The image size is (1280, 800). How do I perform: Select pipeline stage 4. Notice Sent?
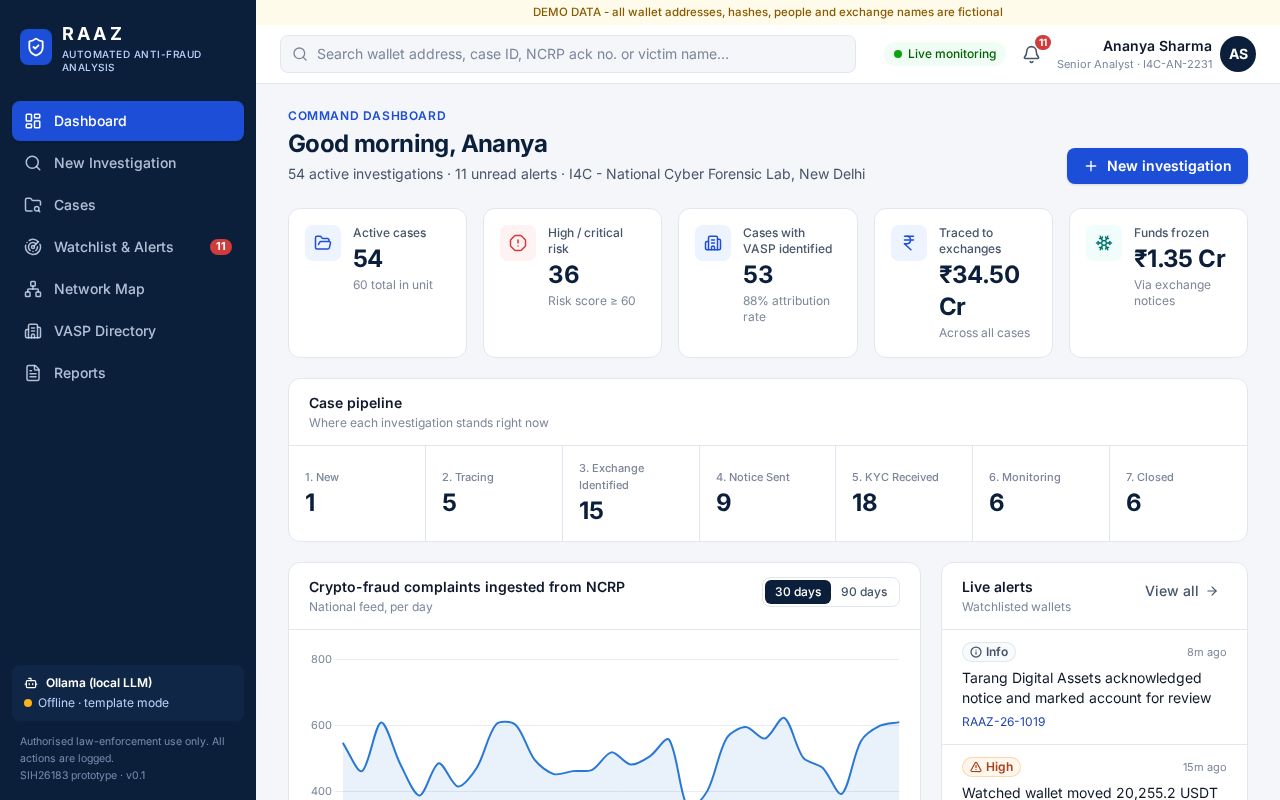click(767, 494)
